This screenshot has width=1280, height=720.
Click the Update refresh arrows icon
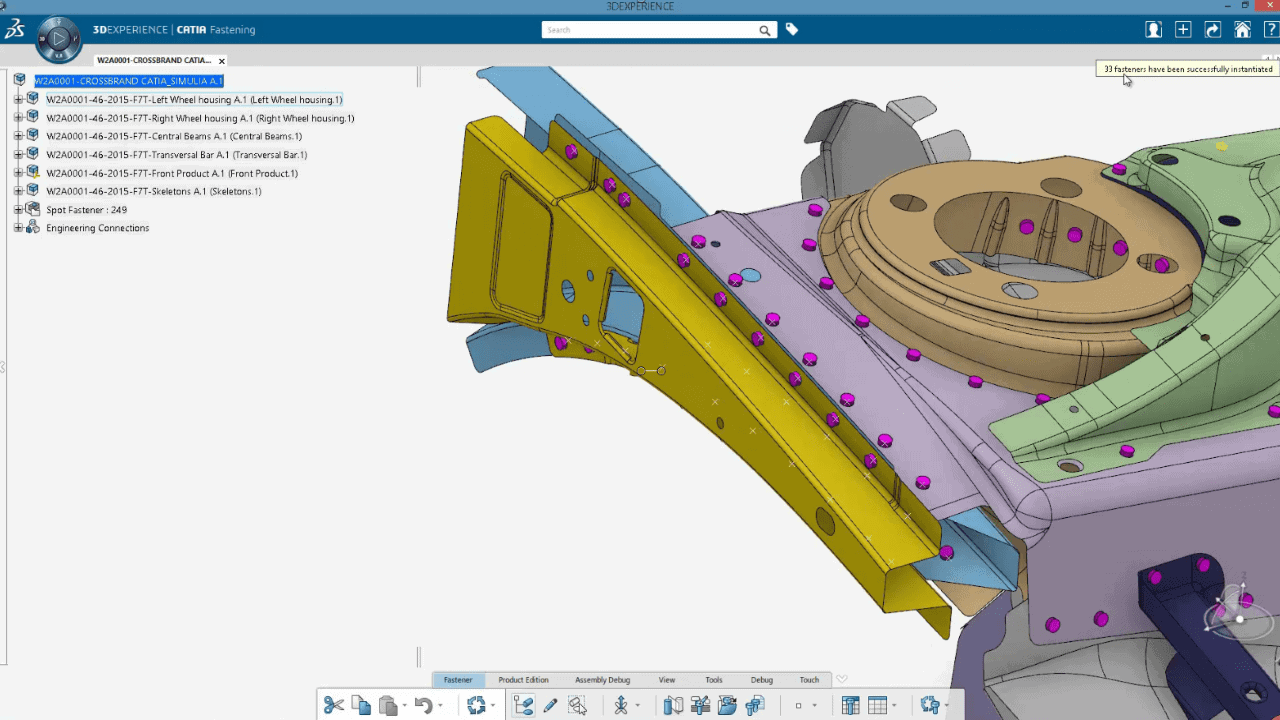click(476, 705)
